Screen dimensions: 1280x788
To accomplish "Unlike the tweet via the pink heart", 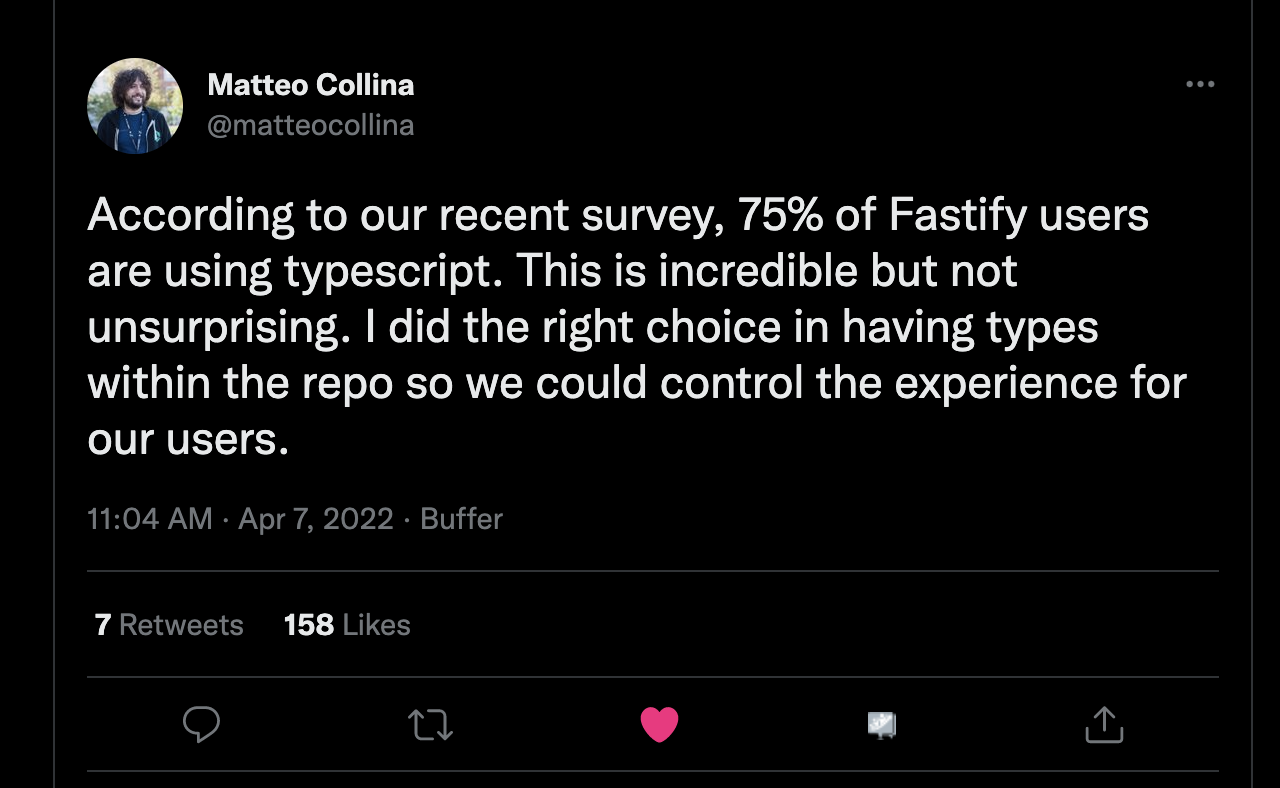I will click(x=660, y=724).
